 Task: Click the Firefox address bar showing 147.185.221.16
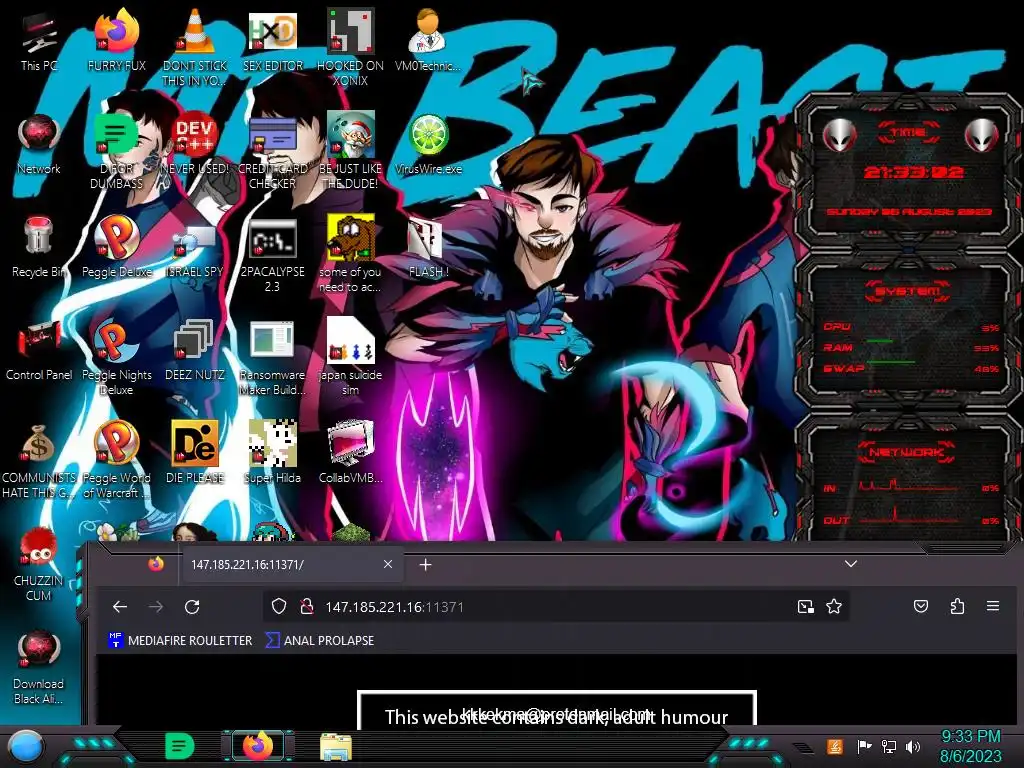click(x=556, y=607)
